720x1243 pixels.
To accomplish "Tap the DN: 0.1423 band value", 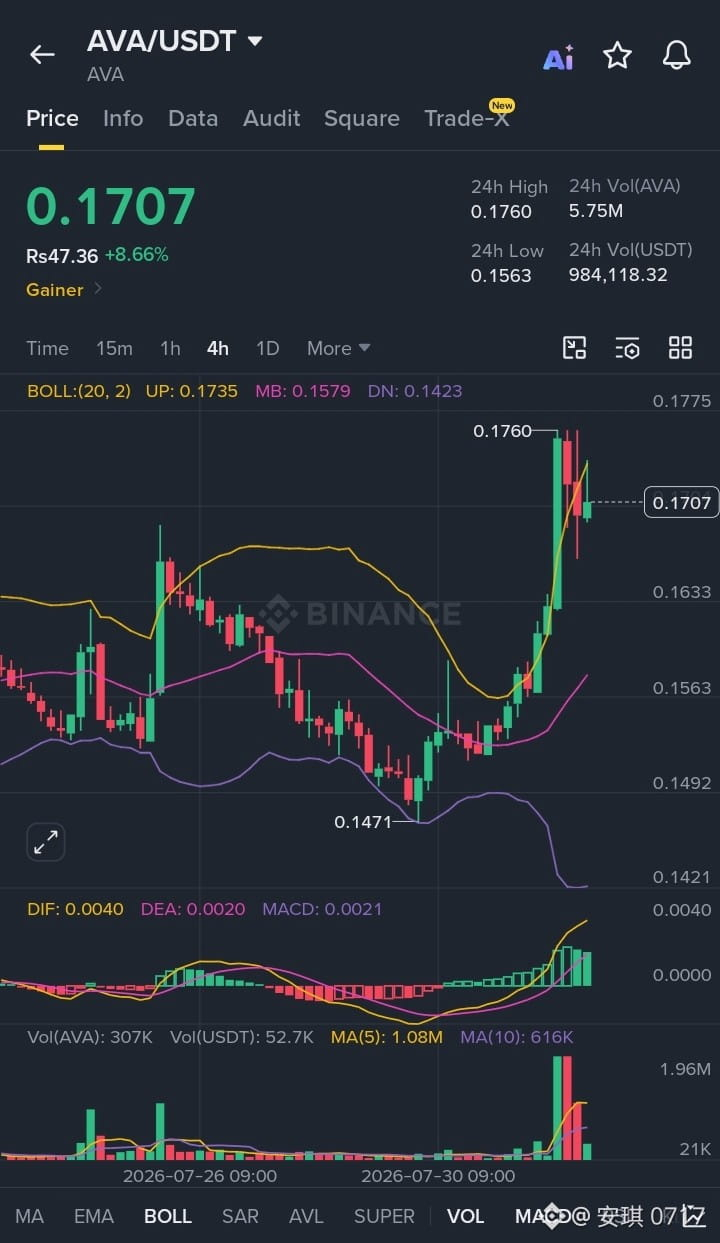I will click(415, 391).
